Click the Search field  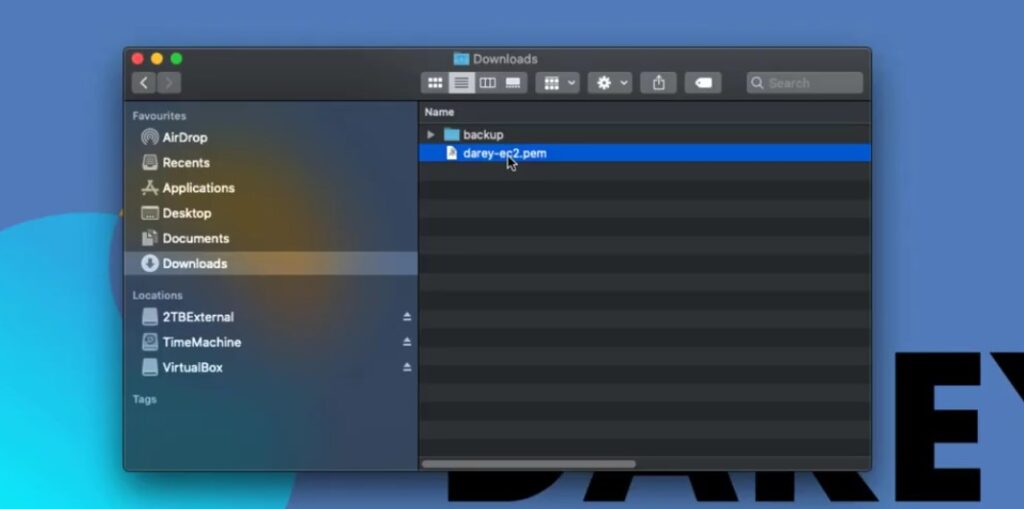[805, 83]
